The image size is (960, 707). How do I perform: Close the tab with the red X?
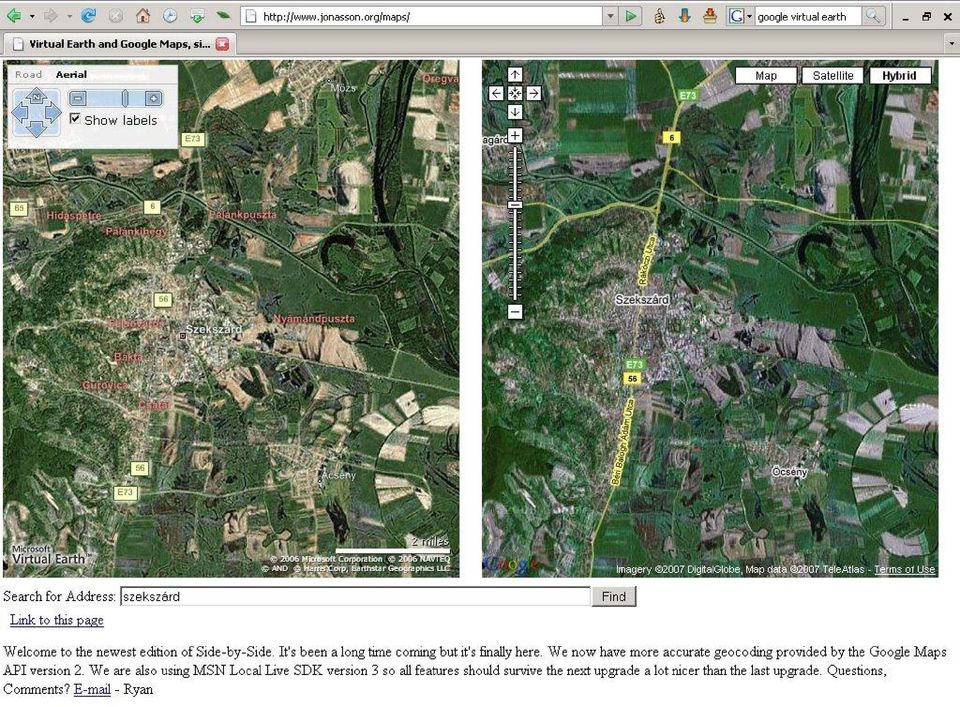(222, 44)
